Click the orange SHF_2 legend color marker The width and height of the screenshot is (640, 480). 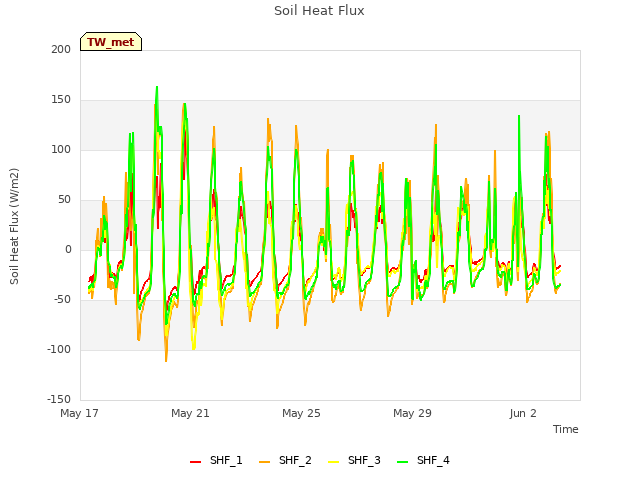pyautogui.click(x=264, y=462)
